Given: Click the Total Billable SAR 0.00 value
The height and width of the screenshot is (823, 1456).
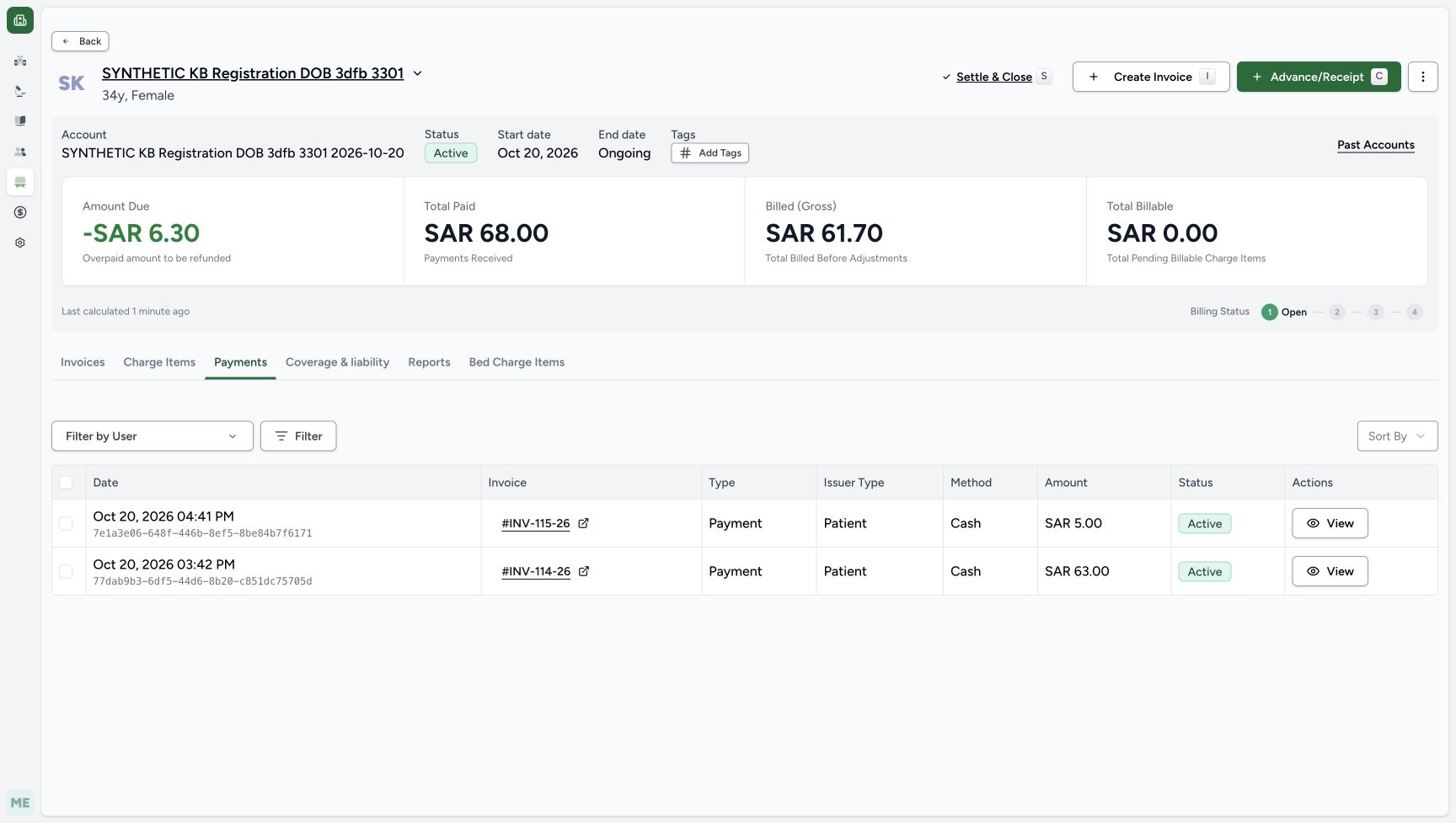Looking at the screenshot, I should pyautogui.click(x=1162, y=233).
